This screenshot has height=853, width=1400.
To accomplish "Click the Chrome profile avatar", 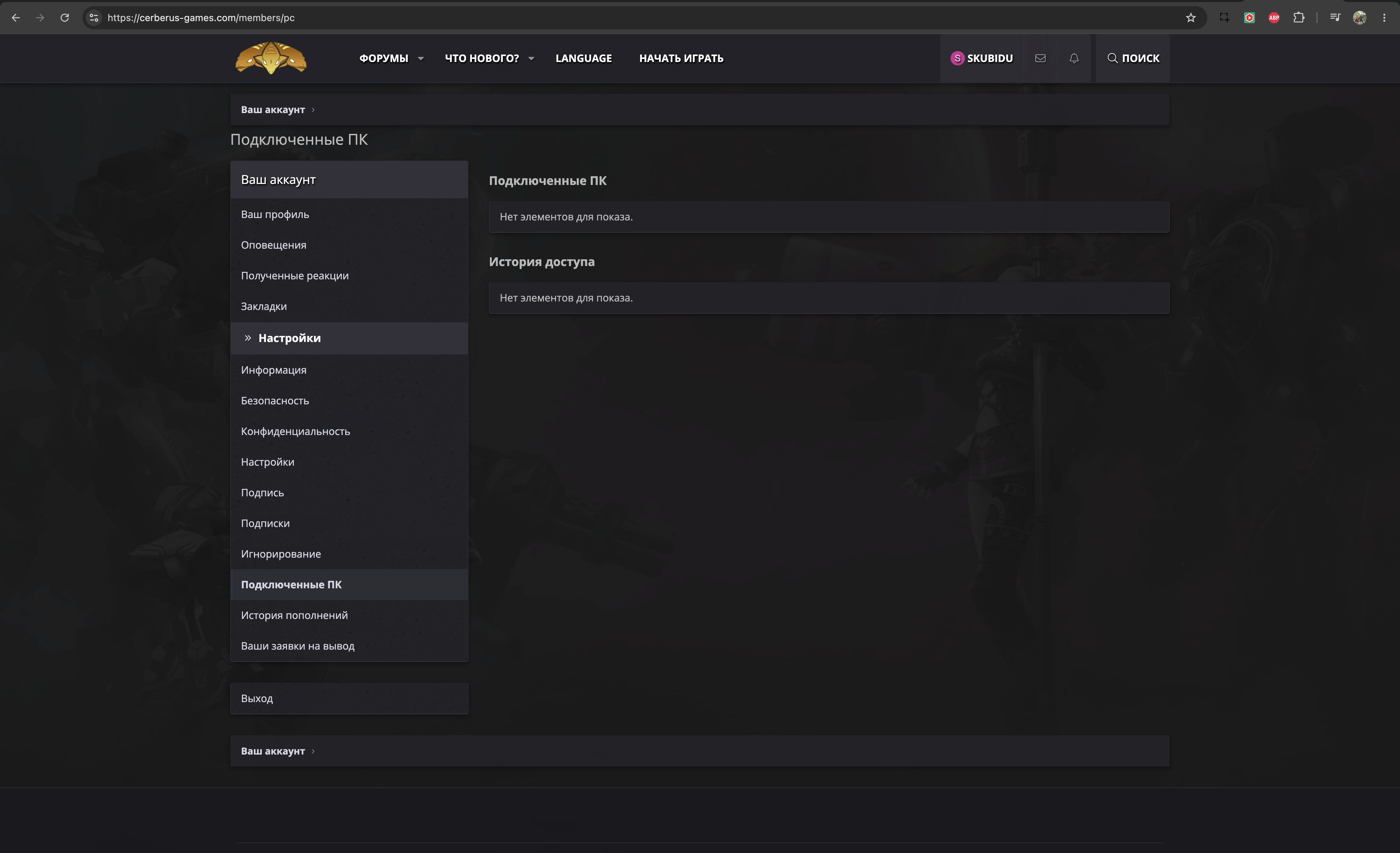I will click(x=1359, y=18).
